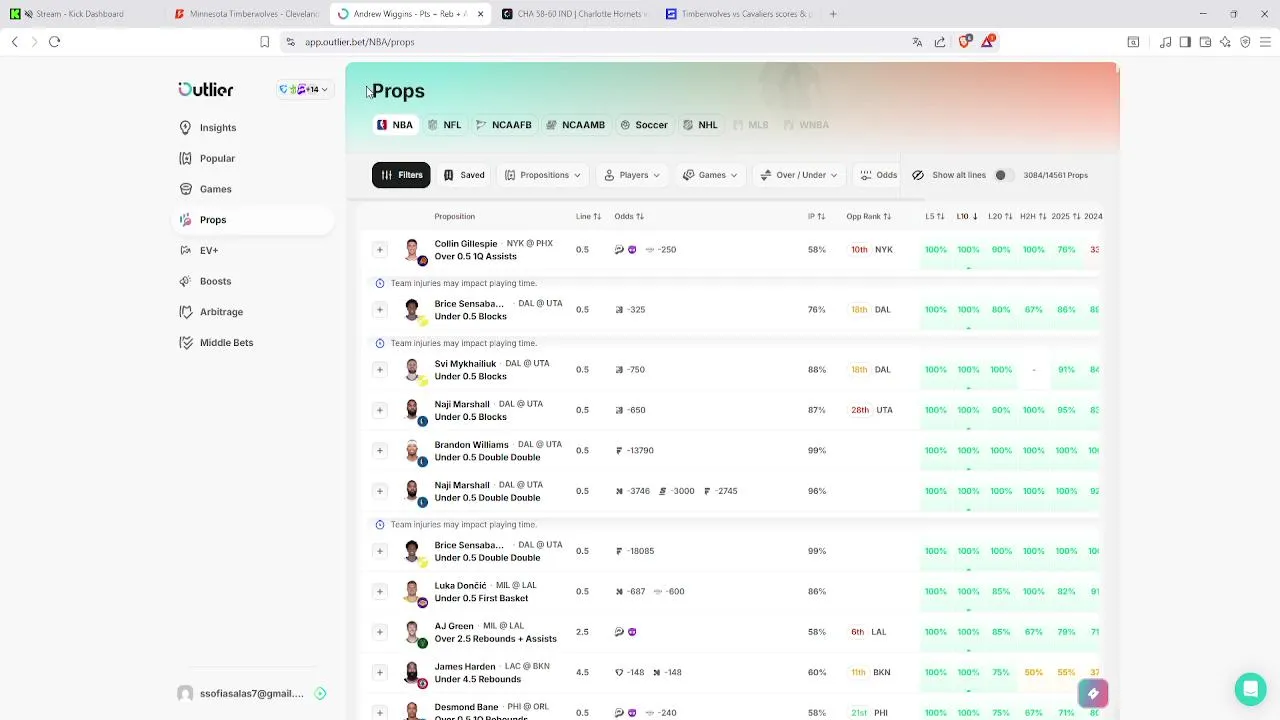This screenshot has width=1280, height=720.
Task: Click the -13790 odds for Brandon Williams
Action: (640, 451)
